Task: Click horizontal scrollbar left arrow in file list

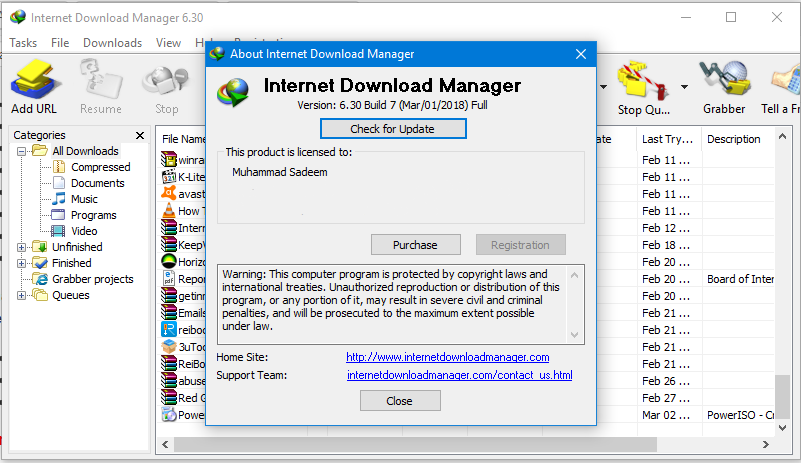Action: pos(165,445)
